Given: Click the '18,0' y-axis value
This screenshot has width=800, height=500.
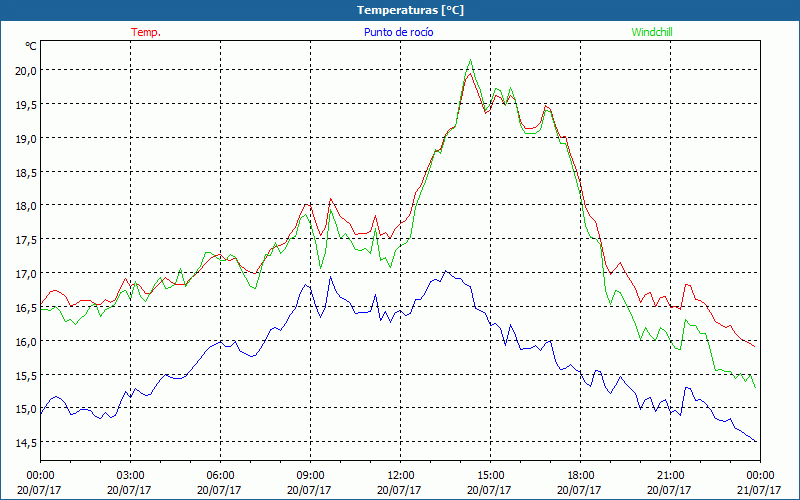Looking at the screenshot, I should coord(28,206).
